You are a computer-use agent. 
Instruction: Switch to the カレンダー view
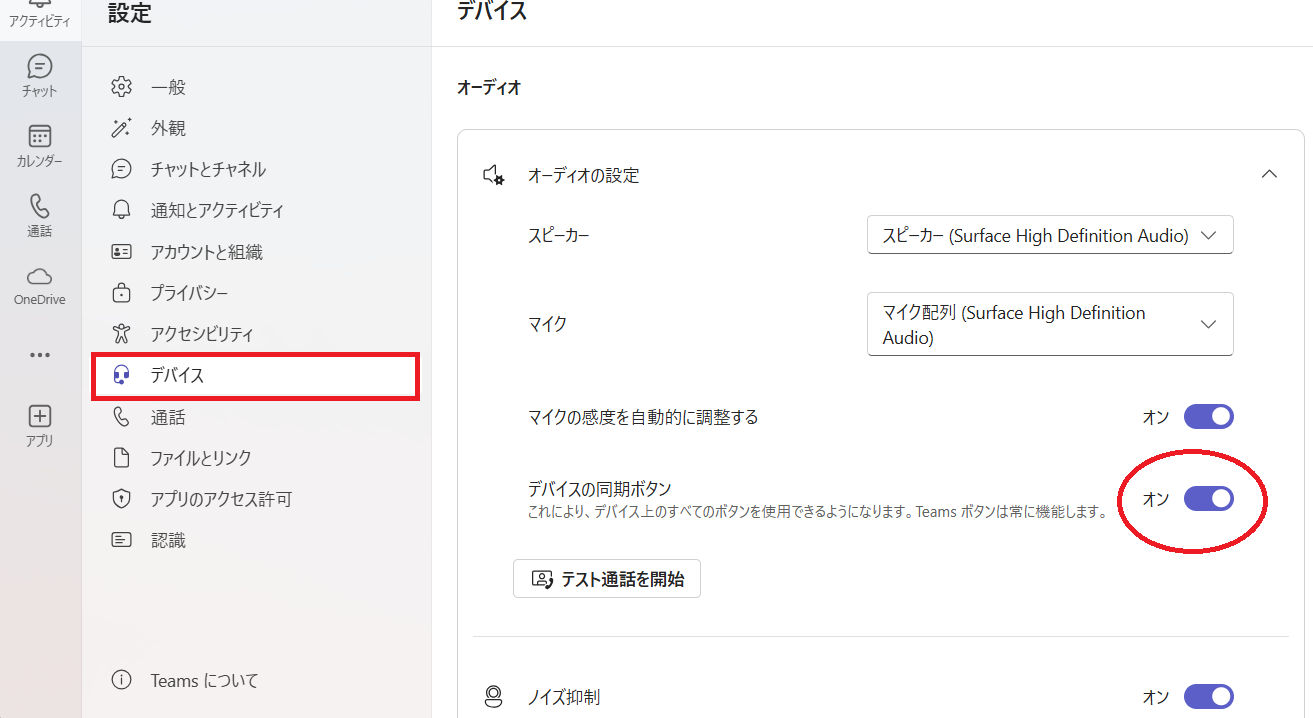(39, 145)
